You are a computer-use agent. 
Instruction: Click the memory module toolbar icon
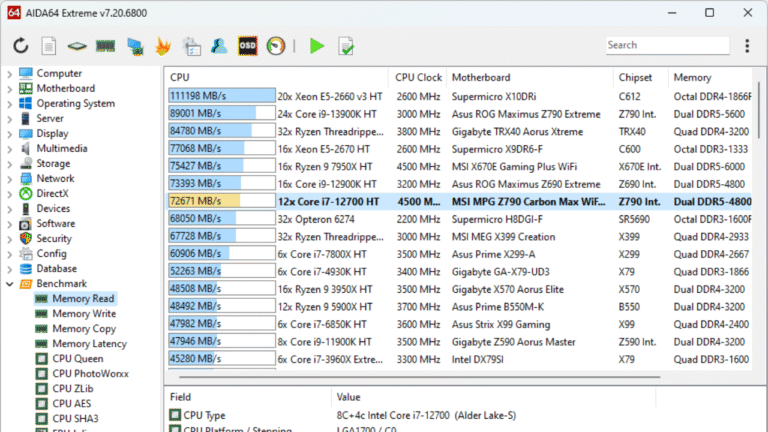click(105, 46)
